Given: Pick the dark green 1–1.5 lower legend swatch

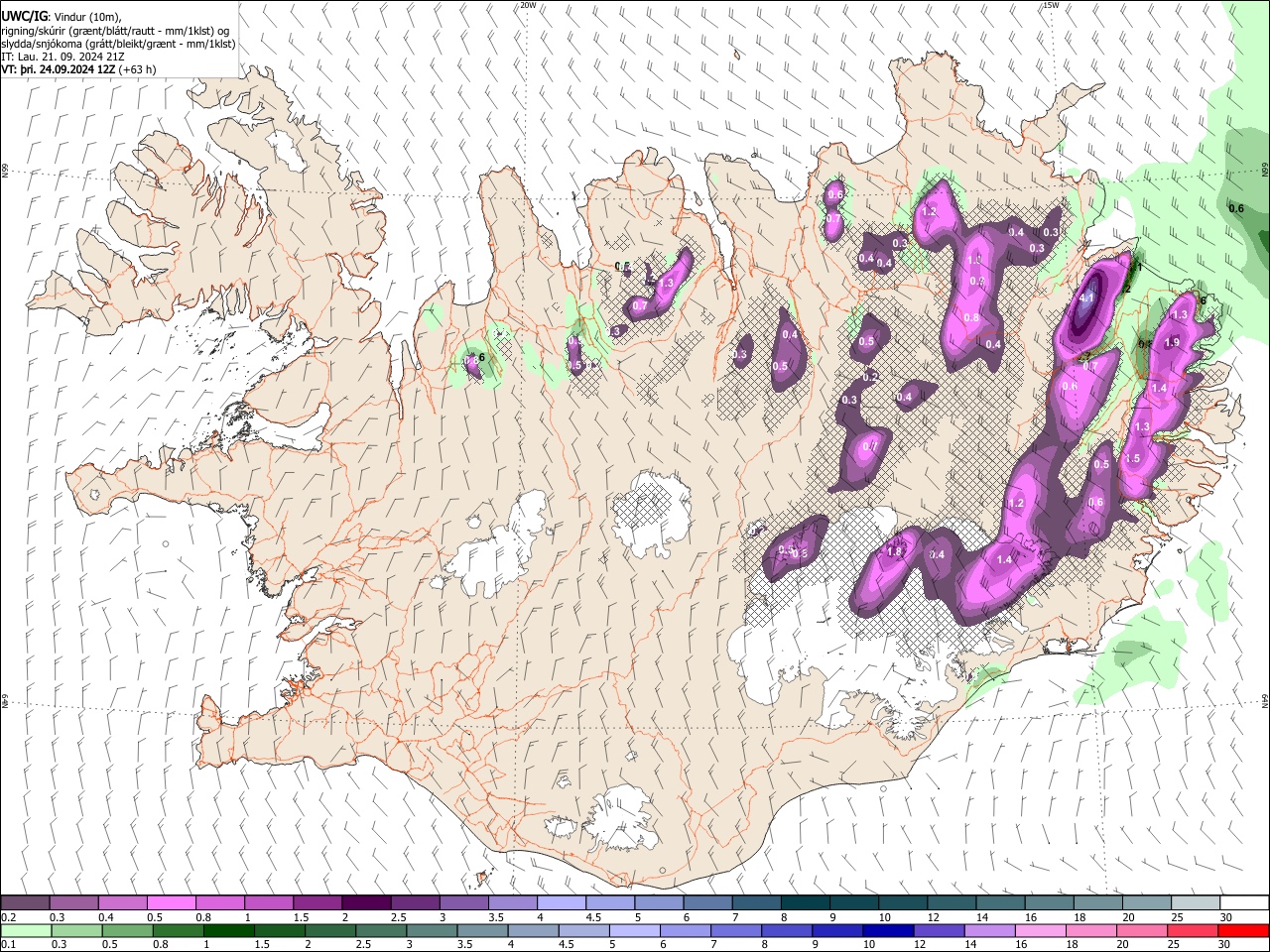Looking at the screenshot, I should click(x=229, y=930).
